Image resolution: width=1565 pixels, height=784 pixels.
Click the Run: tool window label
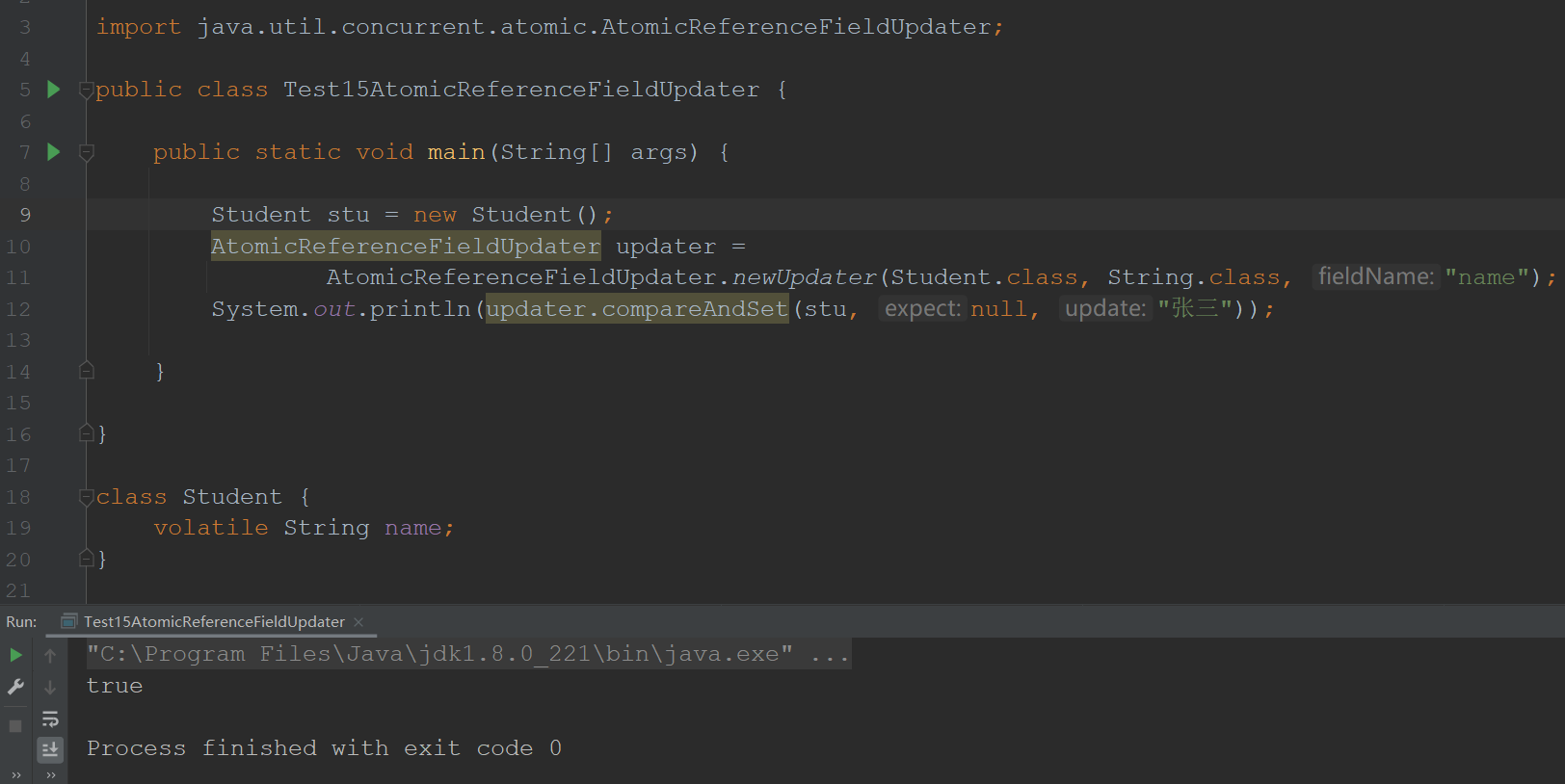tap(21, 622)
